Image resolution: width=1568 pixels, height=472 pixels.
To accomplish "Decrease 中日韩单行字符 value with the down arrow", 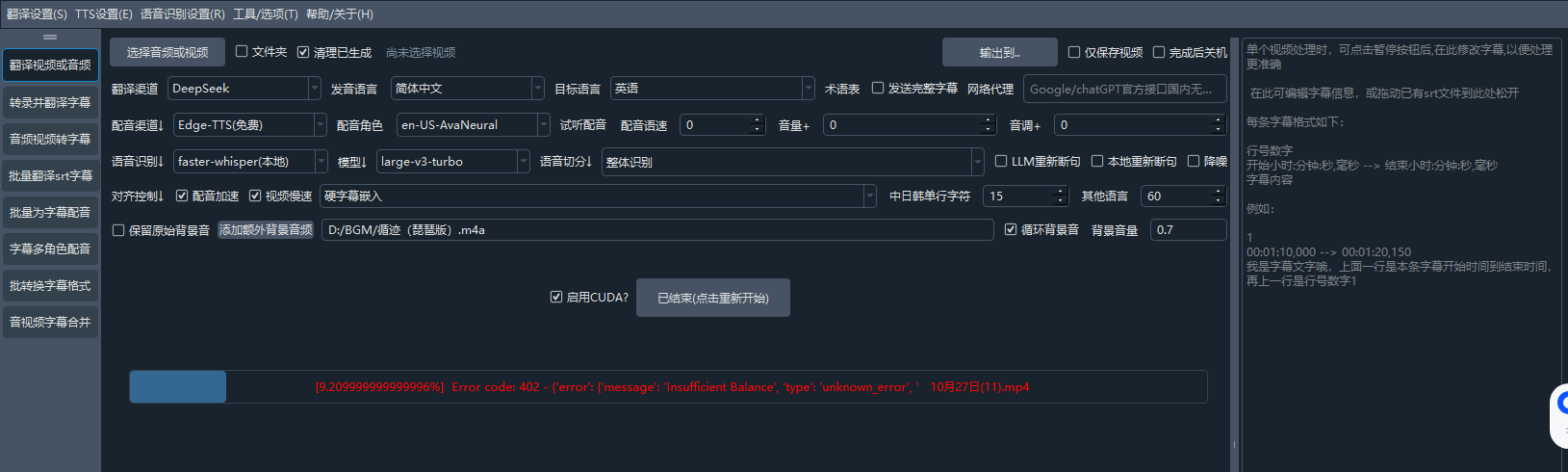I will [x=1061, y=201].
